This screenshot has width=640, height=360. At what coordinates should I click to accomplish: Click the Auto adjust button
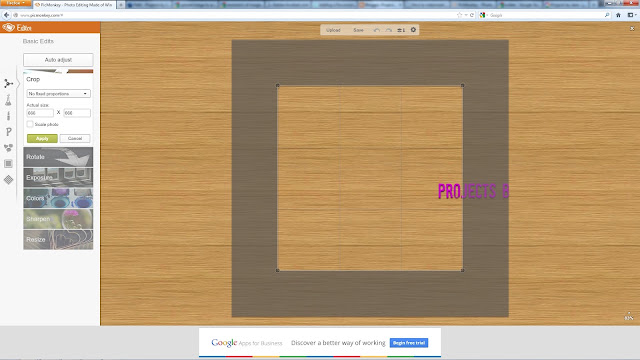point(58,60)
